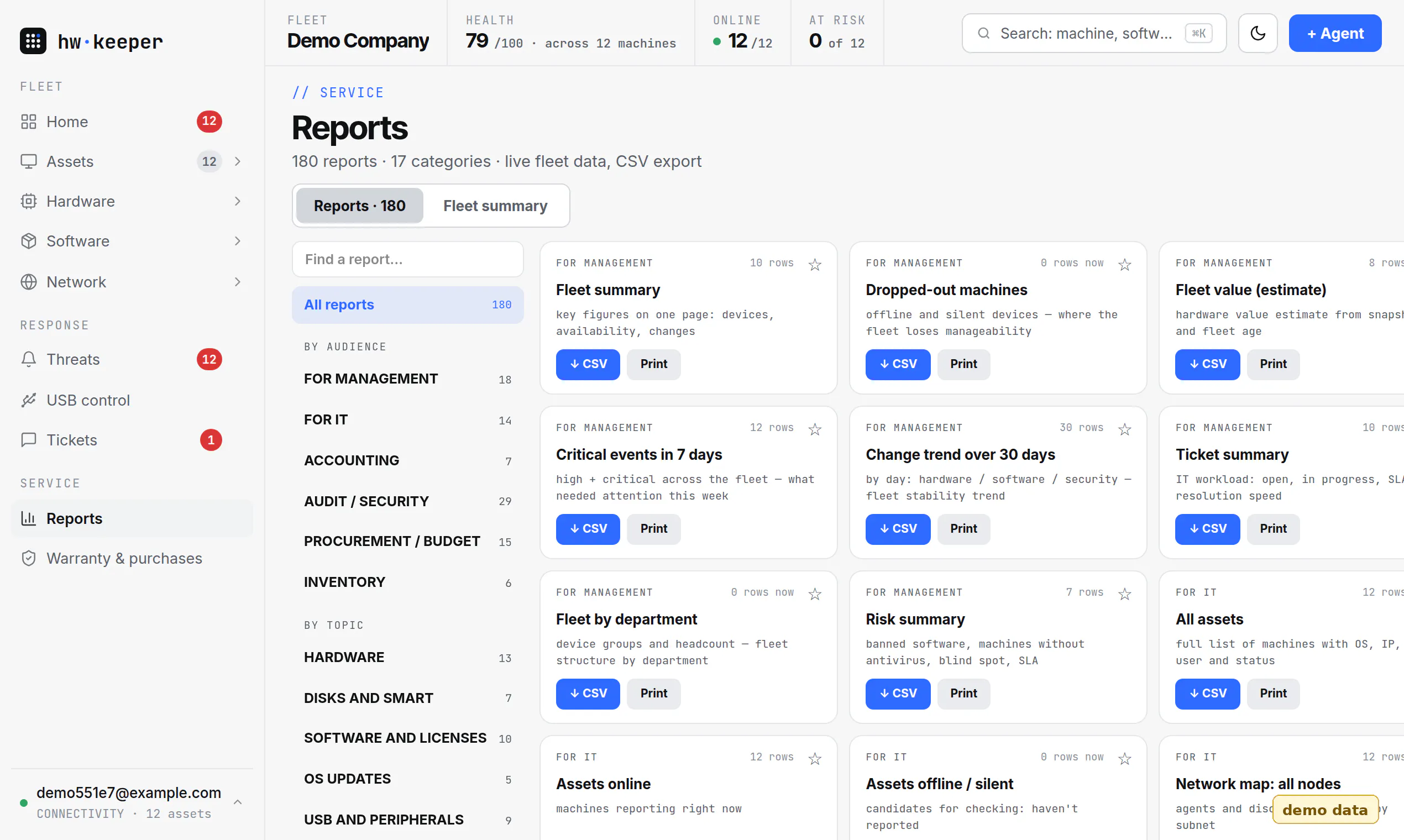Image resolution: width=1404 pixels, height=840 pixels.
Task: Switch to Fleet summary tab
Action: (495, 206)
